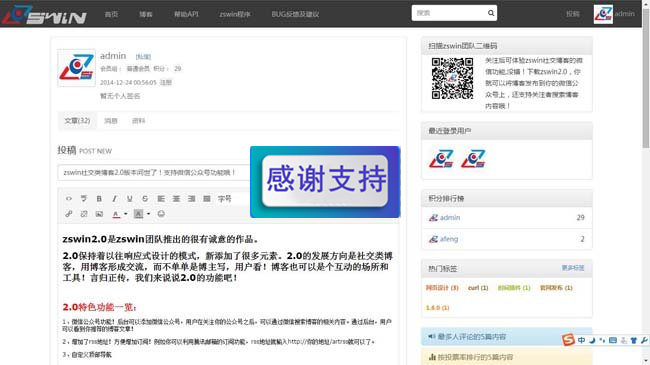The width and height of the screenshot is (650, 365).
Task: Click the first recently logged-in user avatar
Action: [x=441, y=159]
